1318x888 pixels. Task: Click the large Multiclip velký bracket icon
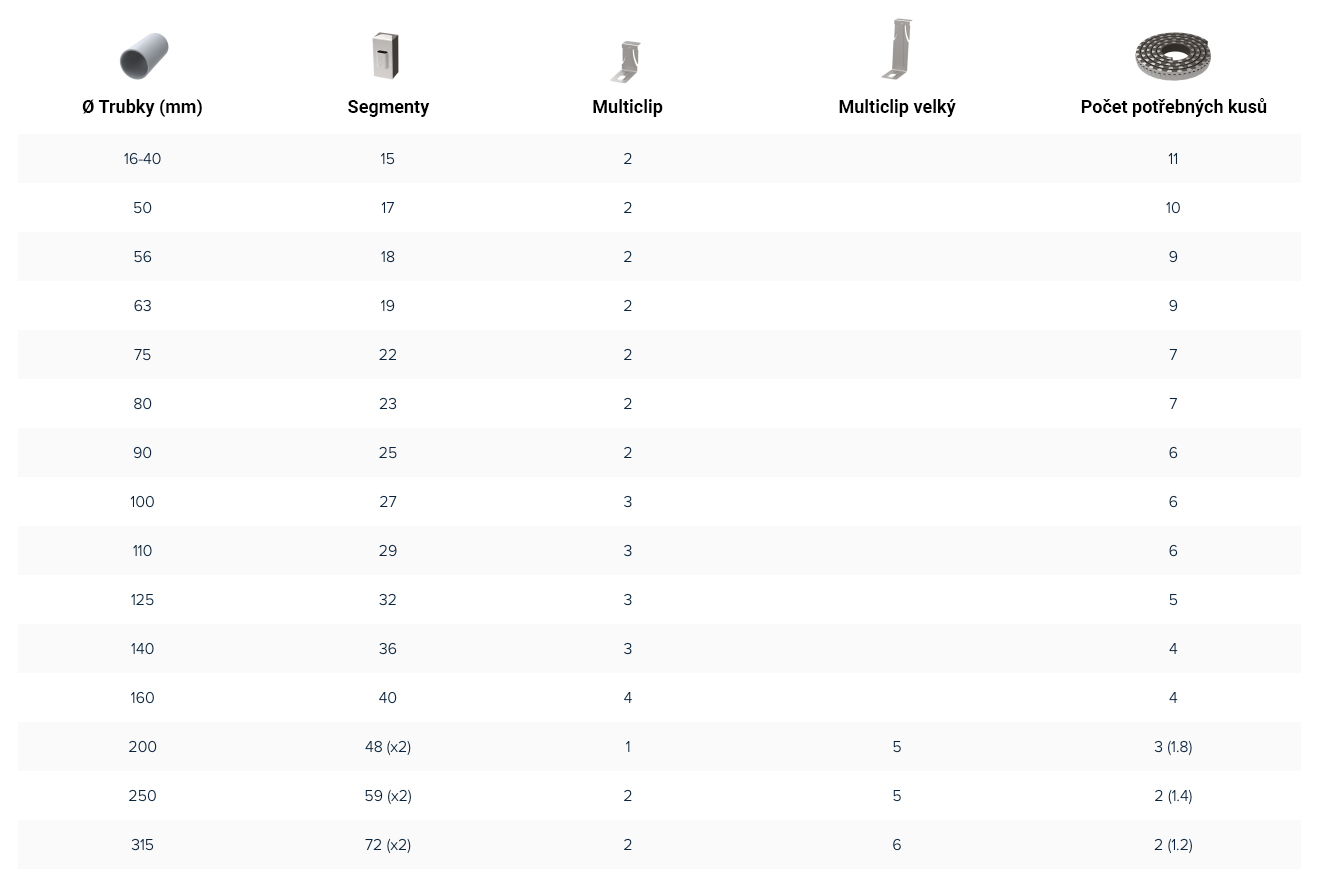[897, 49]
